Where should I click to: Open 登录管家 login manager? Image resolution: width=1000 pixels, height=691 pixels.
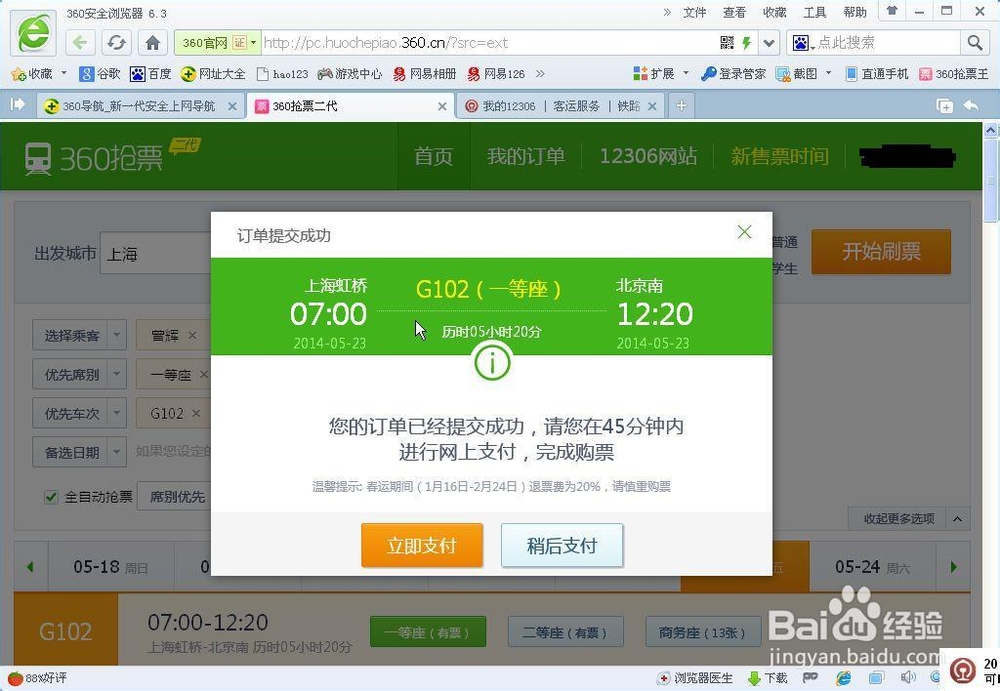click(x=733, y=74)
